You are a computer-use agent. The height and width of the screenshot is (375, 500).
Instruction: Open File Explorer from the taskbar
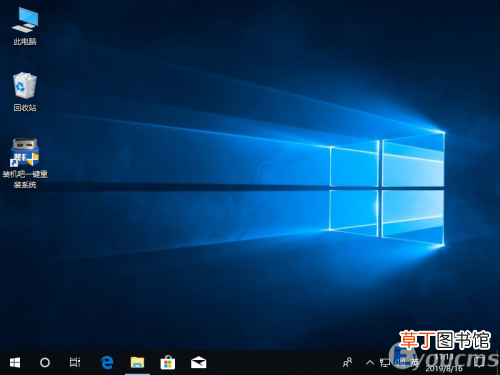137,362
